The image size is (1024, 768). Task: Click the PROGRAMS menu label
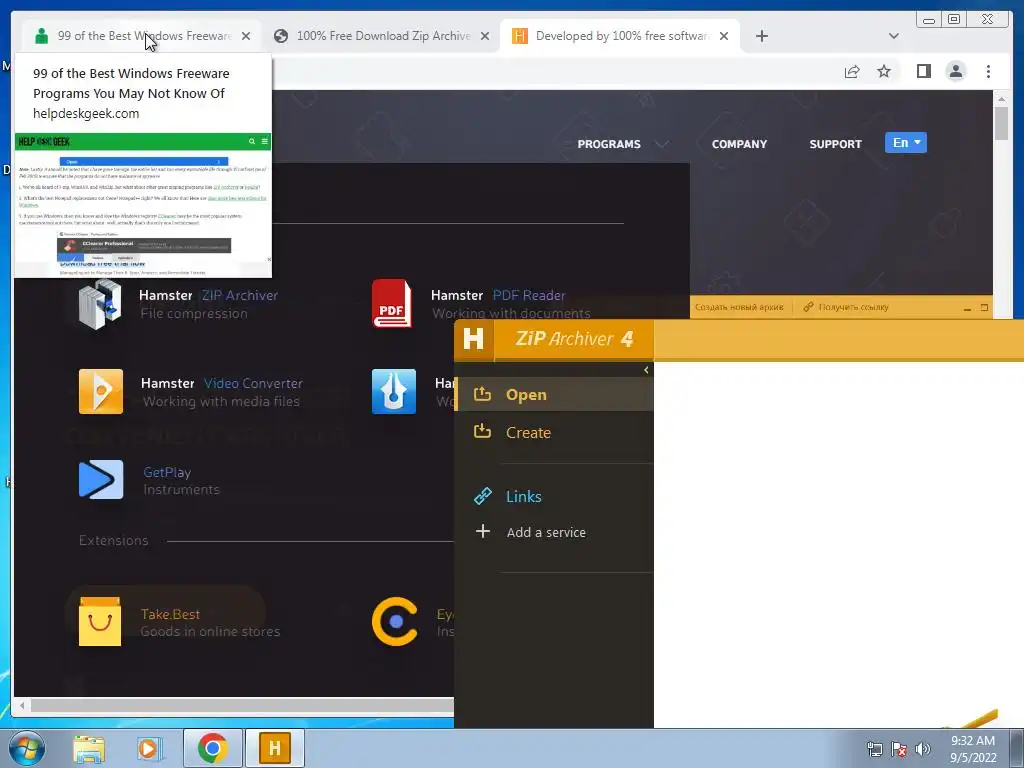[609, 144]
